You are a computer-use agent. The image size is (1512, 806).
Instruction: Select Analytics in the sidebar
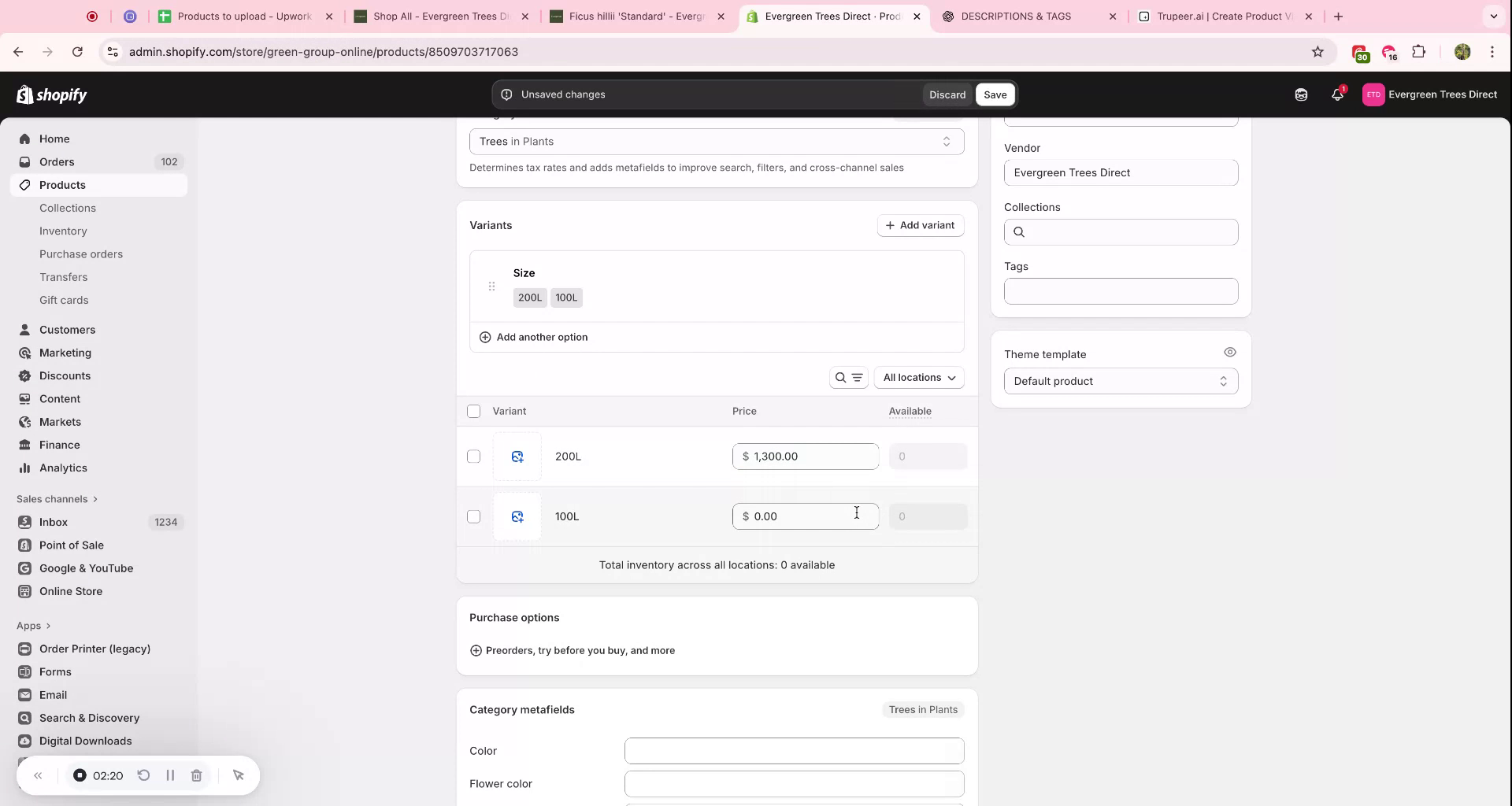63,468
